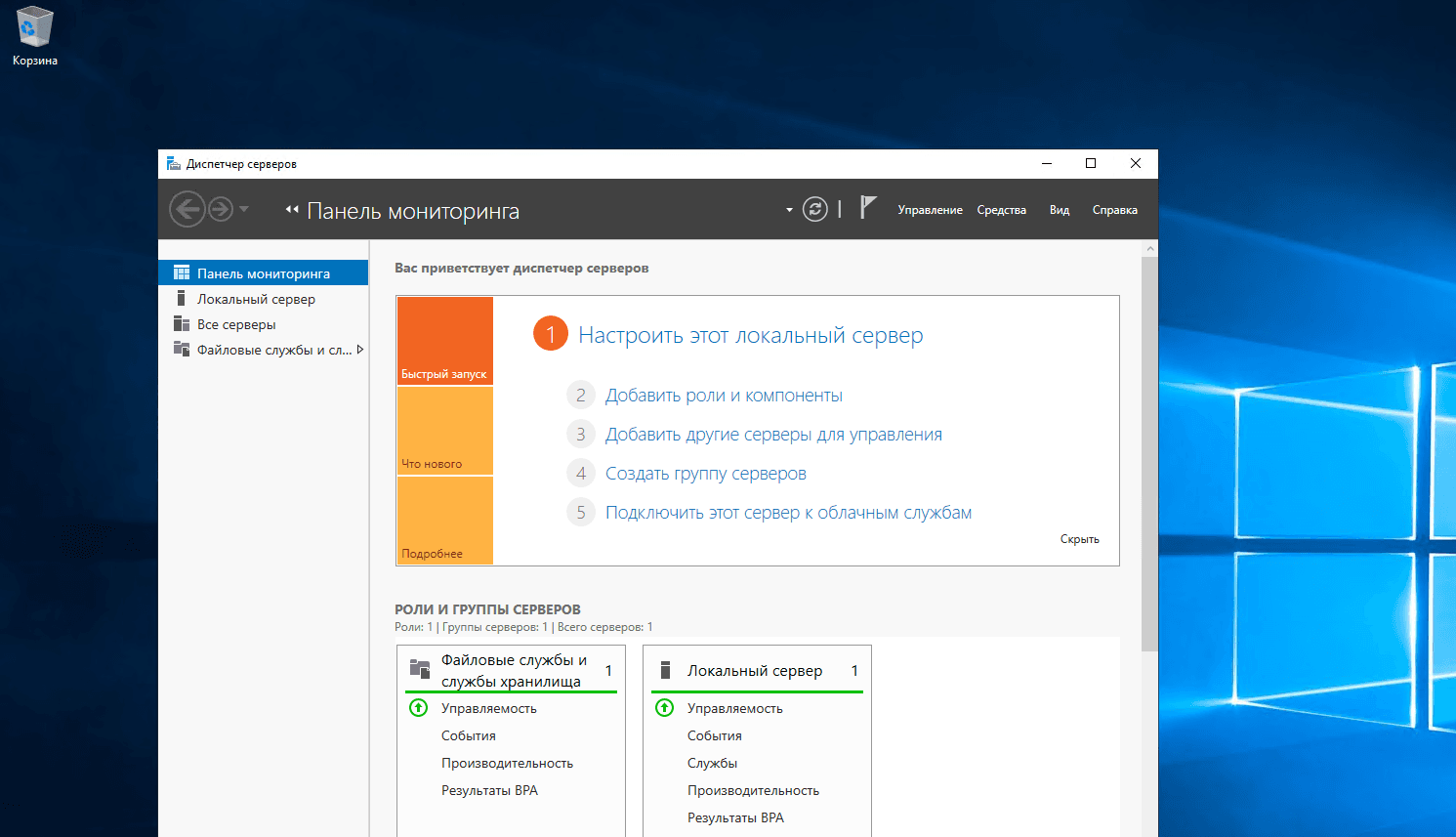Open the Средства menu
Screen dimensions: 1456x837
tap(1001, 210)
